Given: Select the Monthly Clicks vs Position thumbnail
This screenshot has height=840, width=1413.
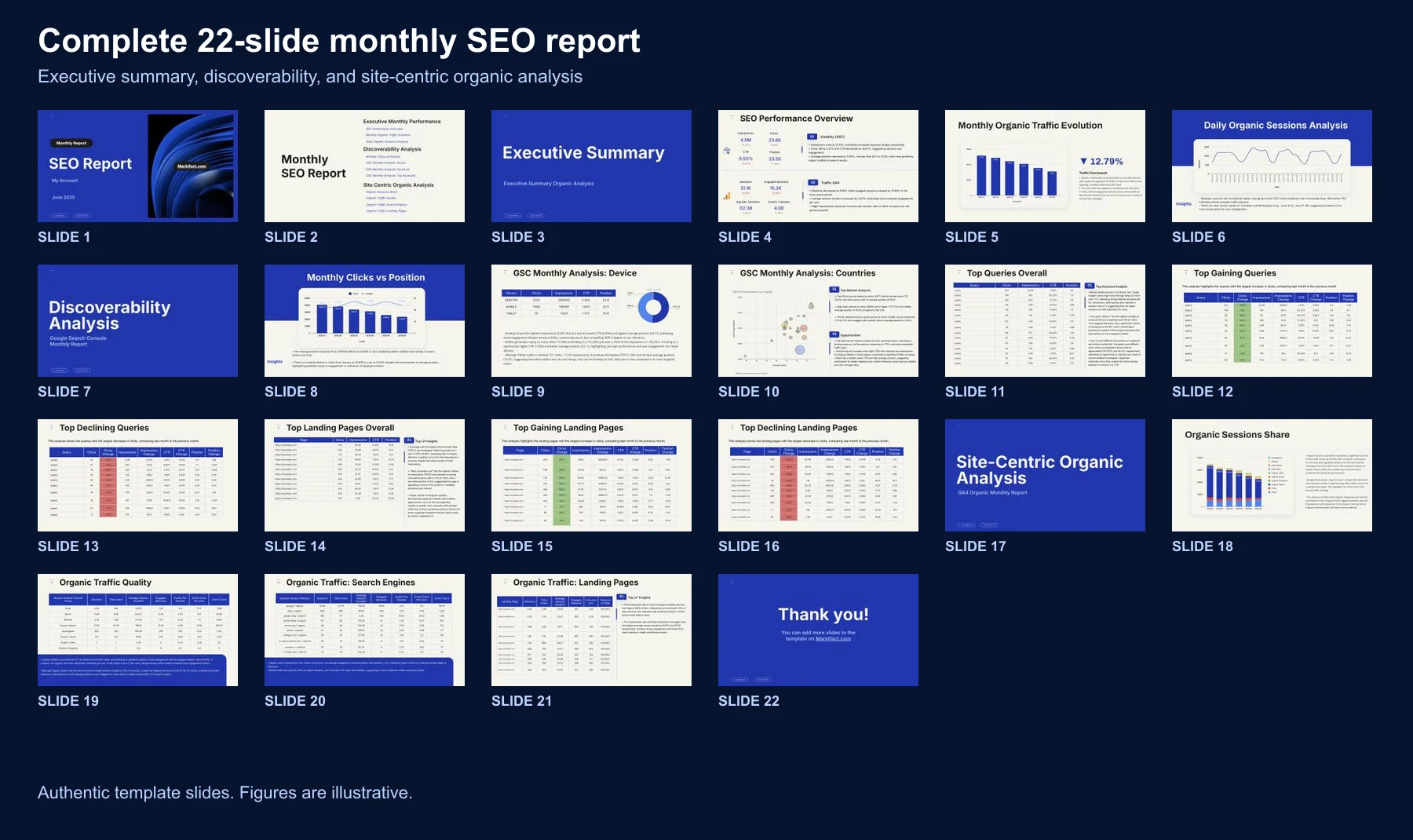Looking at the screenshot, I should click(364, 320).
